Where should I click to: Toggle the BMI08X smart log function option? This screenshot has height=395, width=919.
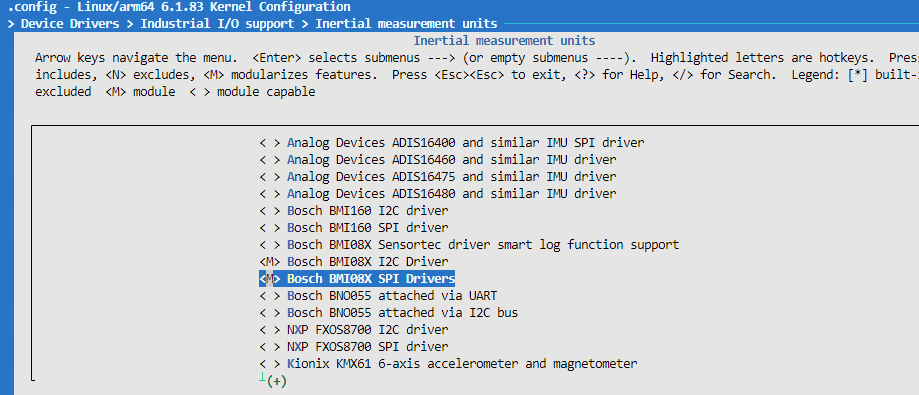point(270,244)
